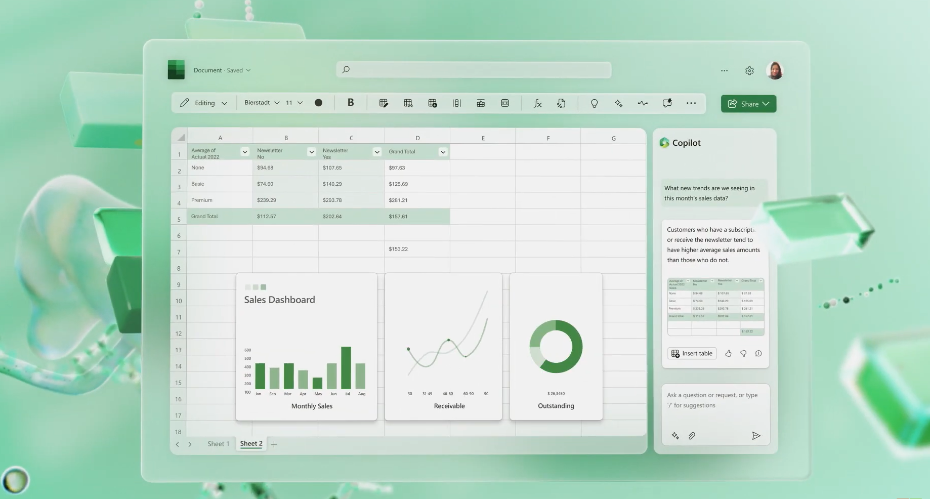Screen dimensions: 930x499
Task: Open the header more options ellipsis
Action: pyautogui.click(x=724, y=70)
